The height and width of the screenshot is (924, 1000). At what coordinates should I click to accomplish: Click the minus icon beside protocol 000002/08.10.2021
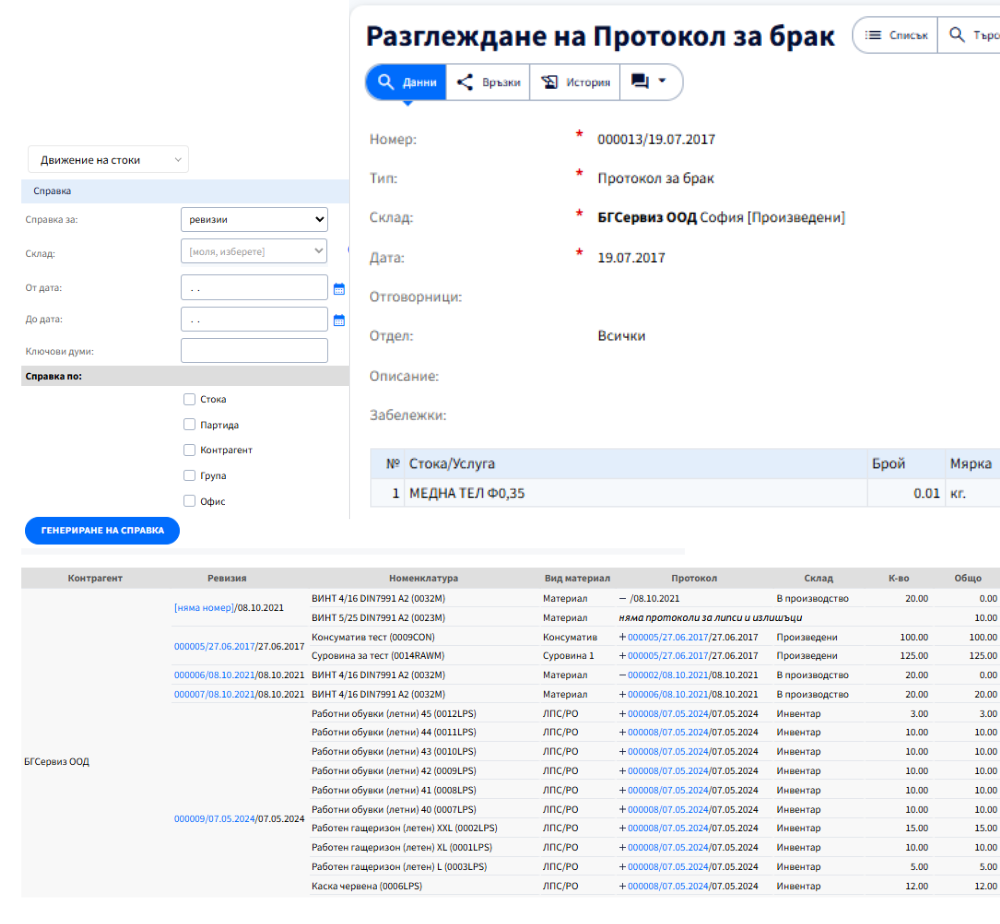click(622, 675)
